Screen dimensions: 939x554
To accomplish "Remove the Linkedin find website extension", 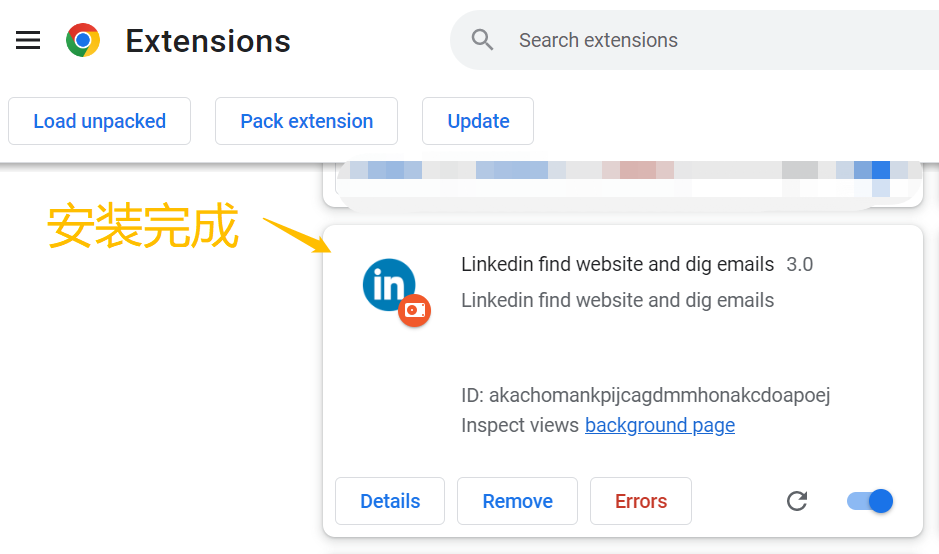I will 517,501.
